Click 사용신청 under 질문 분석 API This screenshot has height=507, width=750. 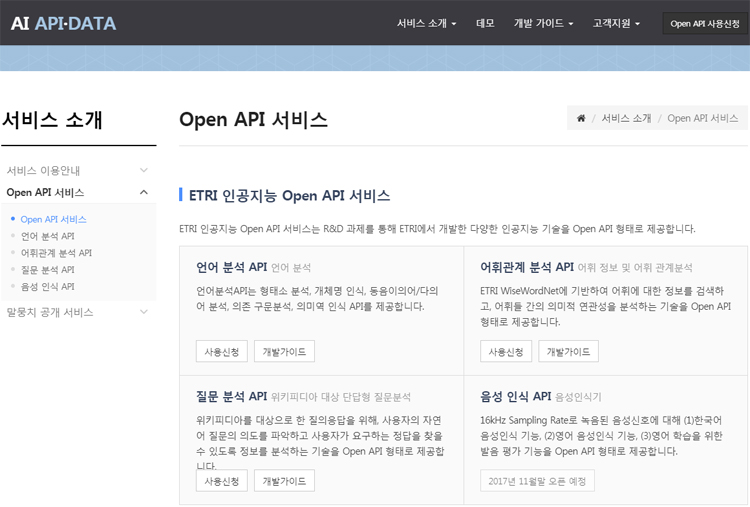point(221,481)
